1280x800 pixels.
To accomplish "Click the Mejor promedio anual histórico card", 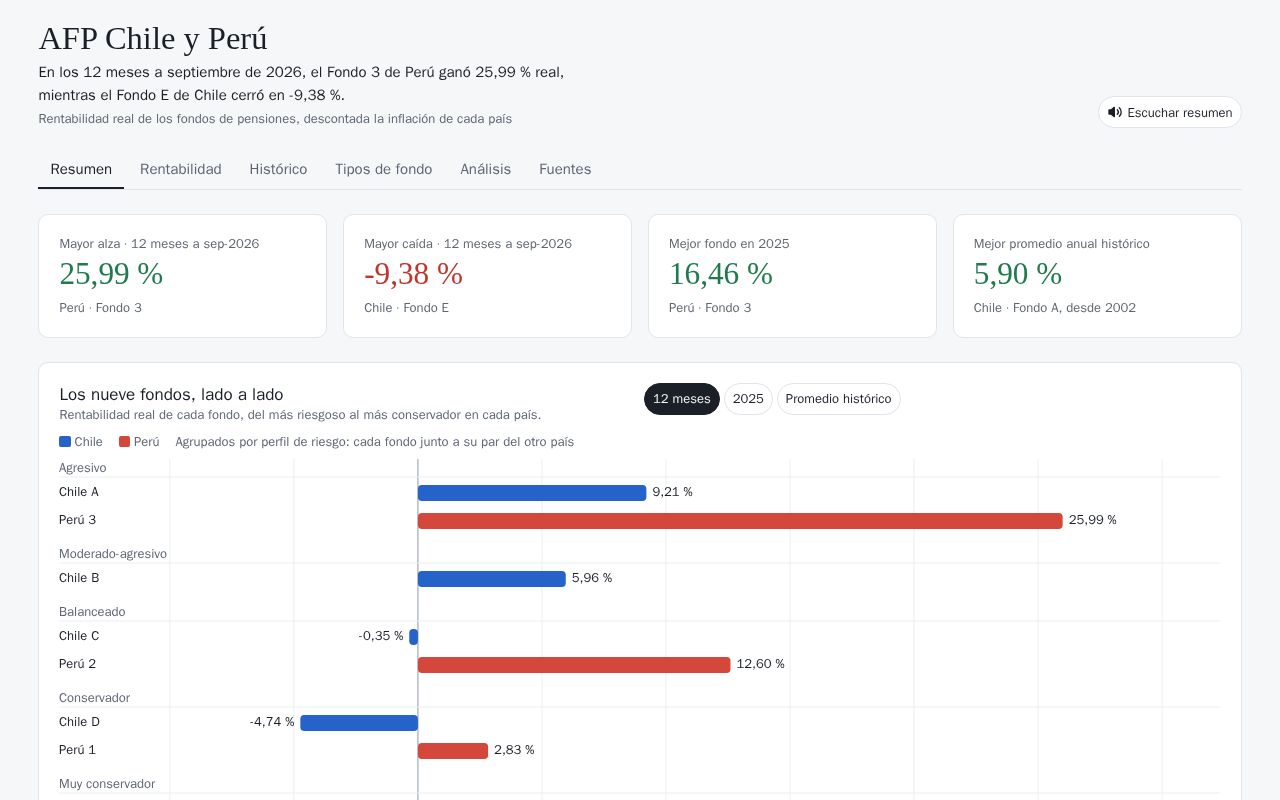I will tap(1097, 276).
